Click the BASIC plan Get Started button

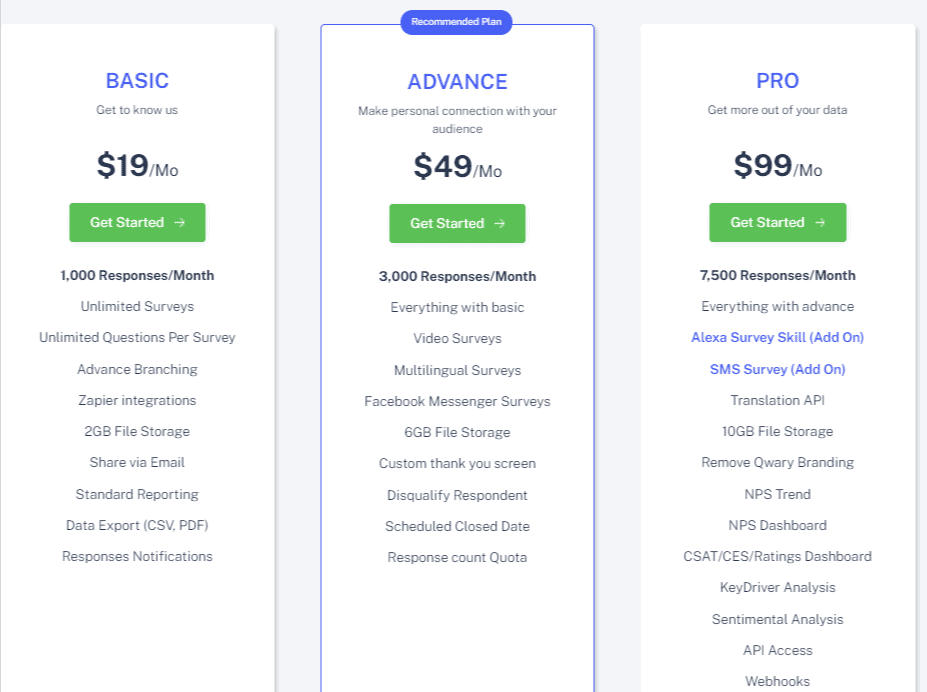coord(137,222)
